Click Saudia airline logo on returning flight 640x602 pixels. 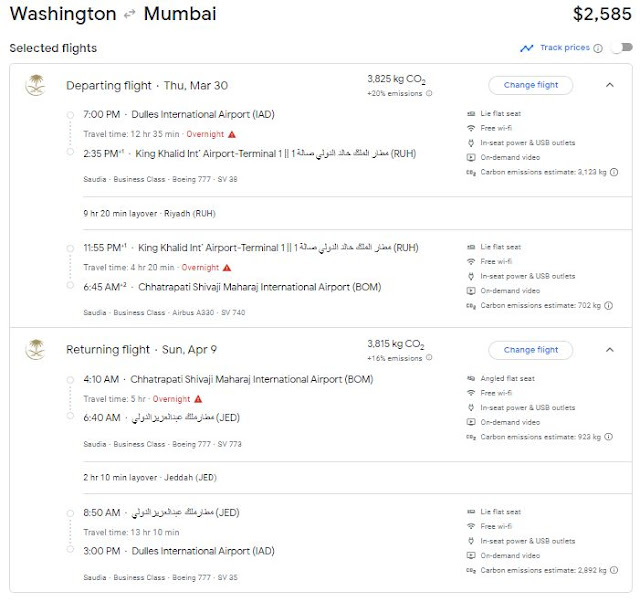tap(35, 351)
